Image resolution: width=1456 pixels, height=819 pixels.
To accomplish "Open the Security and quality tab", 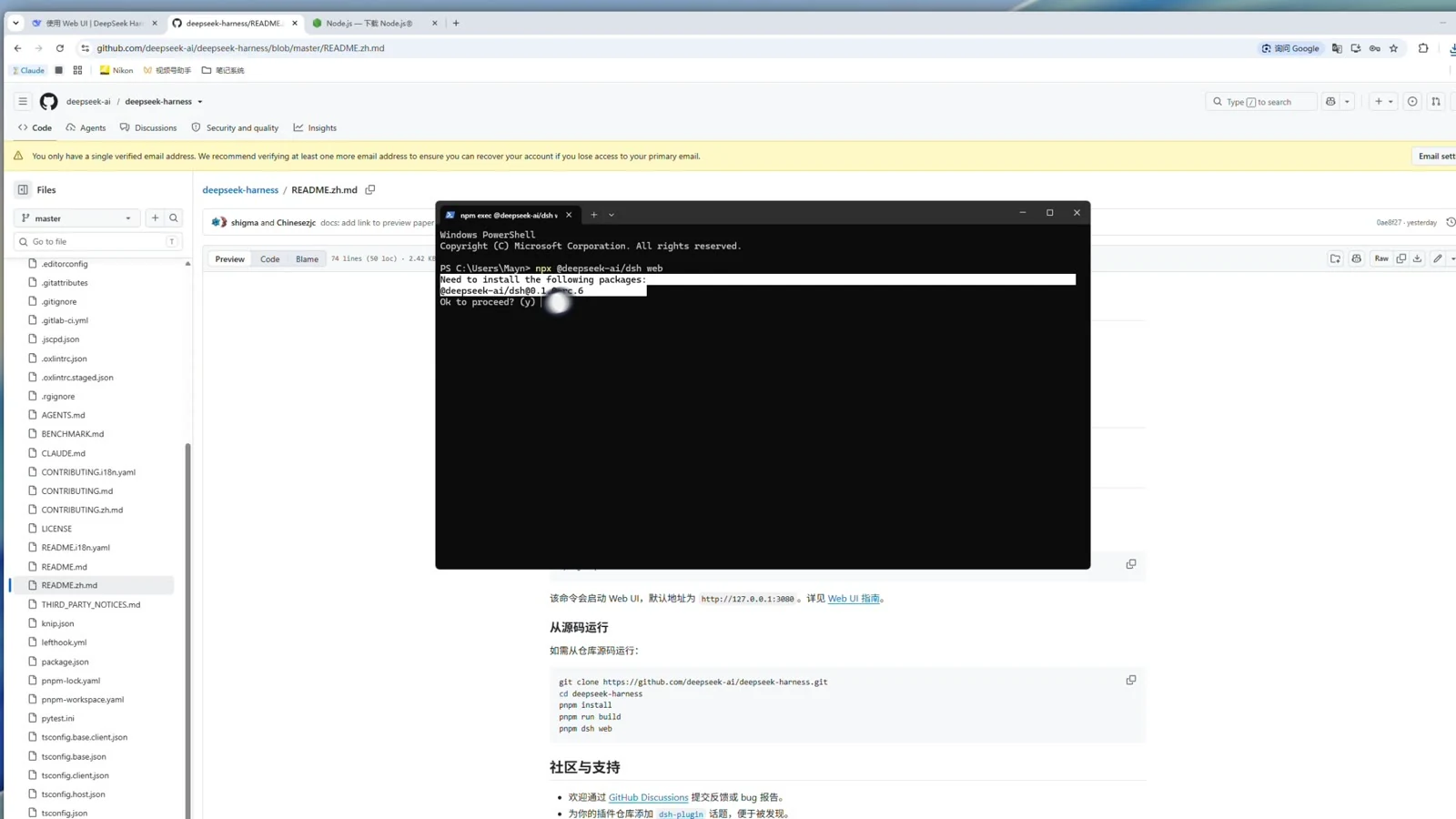I will (x=235, y=127).
